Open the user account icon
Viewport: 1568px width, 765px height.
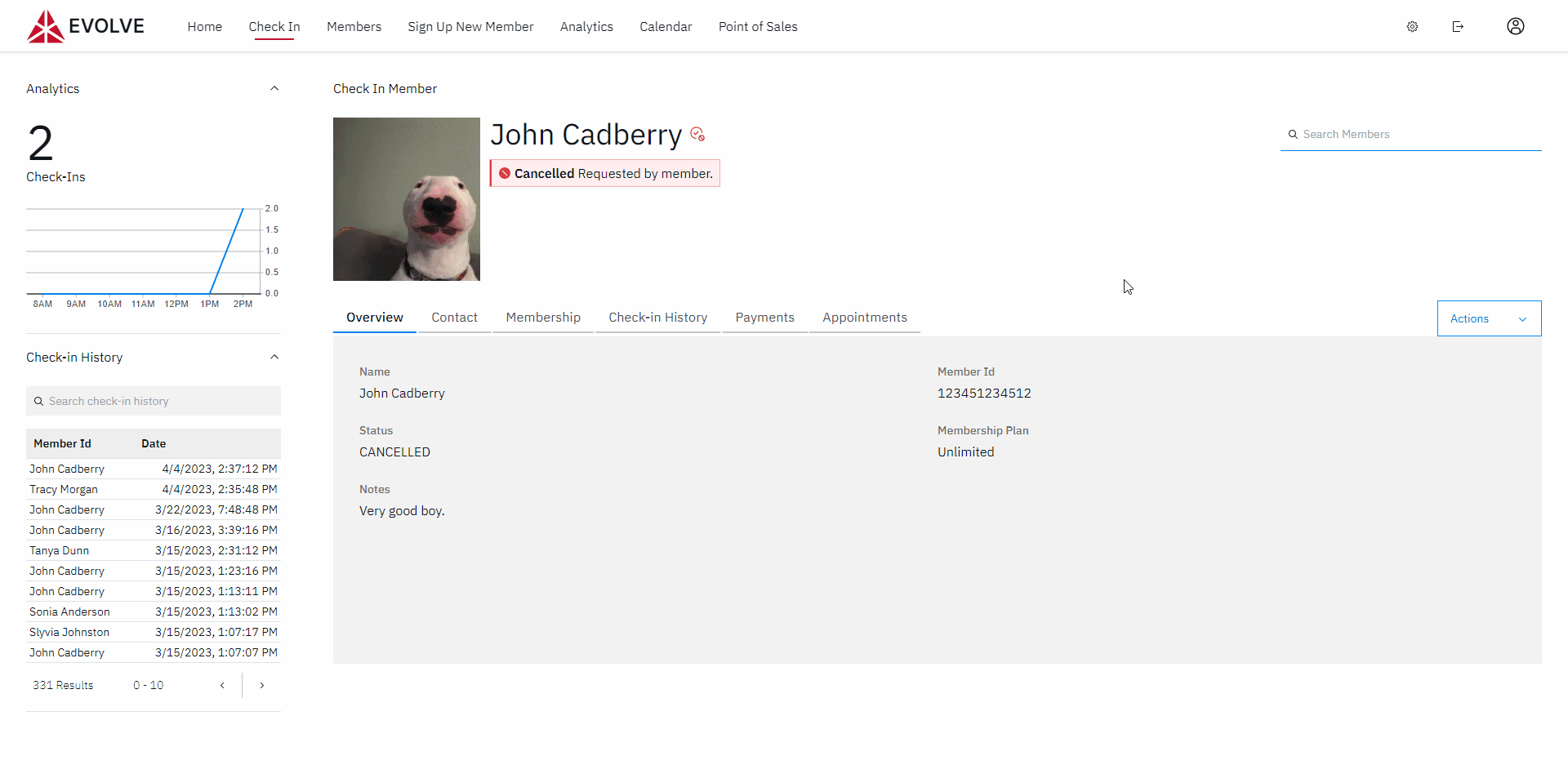(x=1515, y=26)
